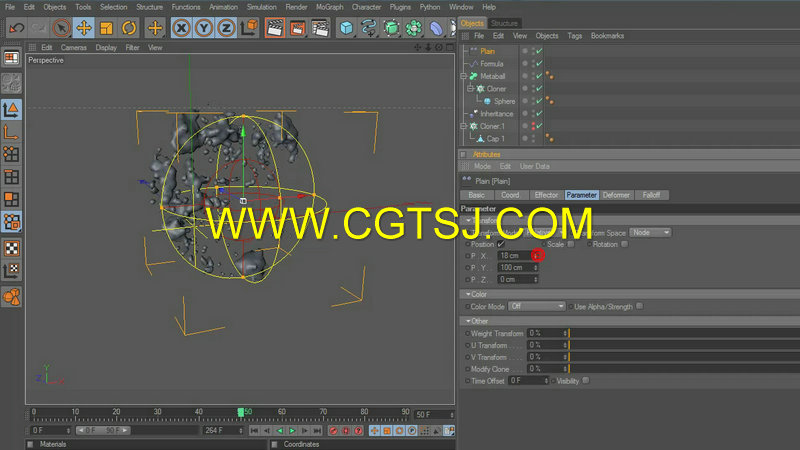Open the Deformer tab
Image resolution: width=800 pixels, height=450 pixels.
(616, 195)
